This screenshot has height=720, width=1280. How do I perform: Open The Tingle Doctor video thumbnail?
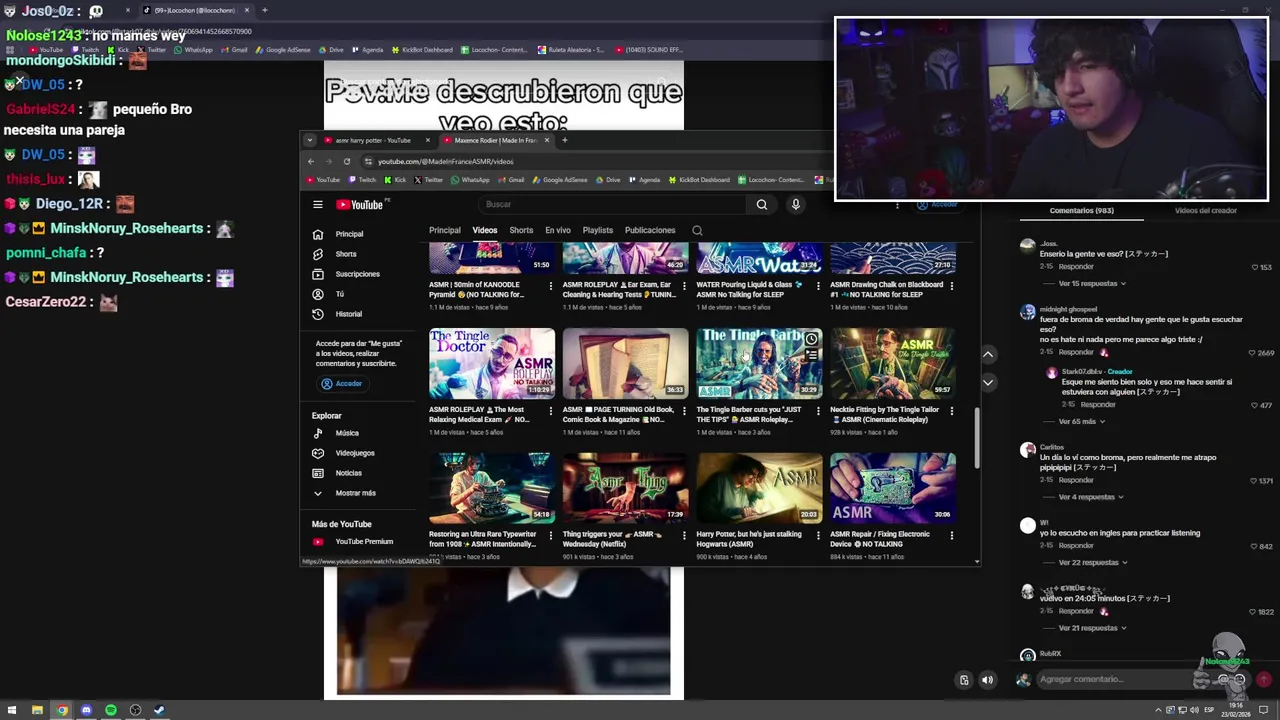tap(492, 363)
